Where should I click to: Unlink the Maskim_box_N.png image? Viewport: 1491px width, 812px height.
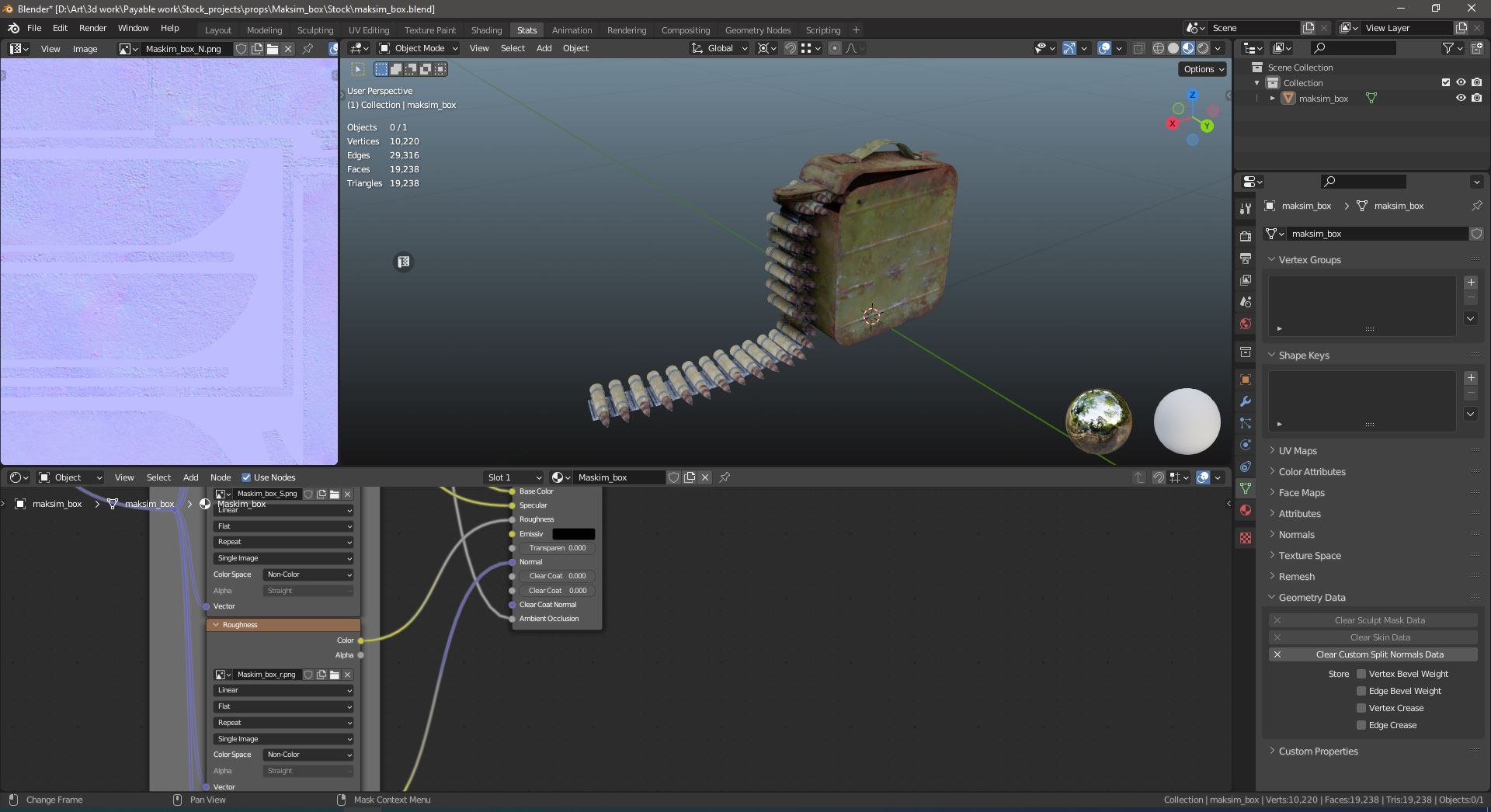(288, 49)
